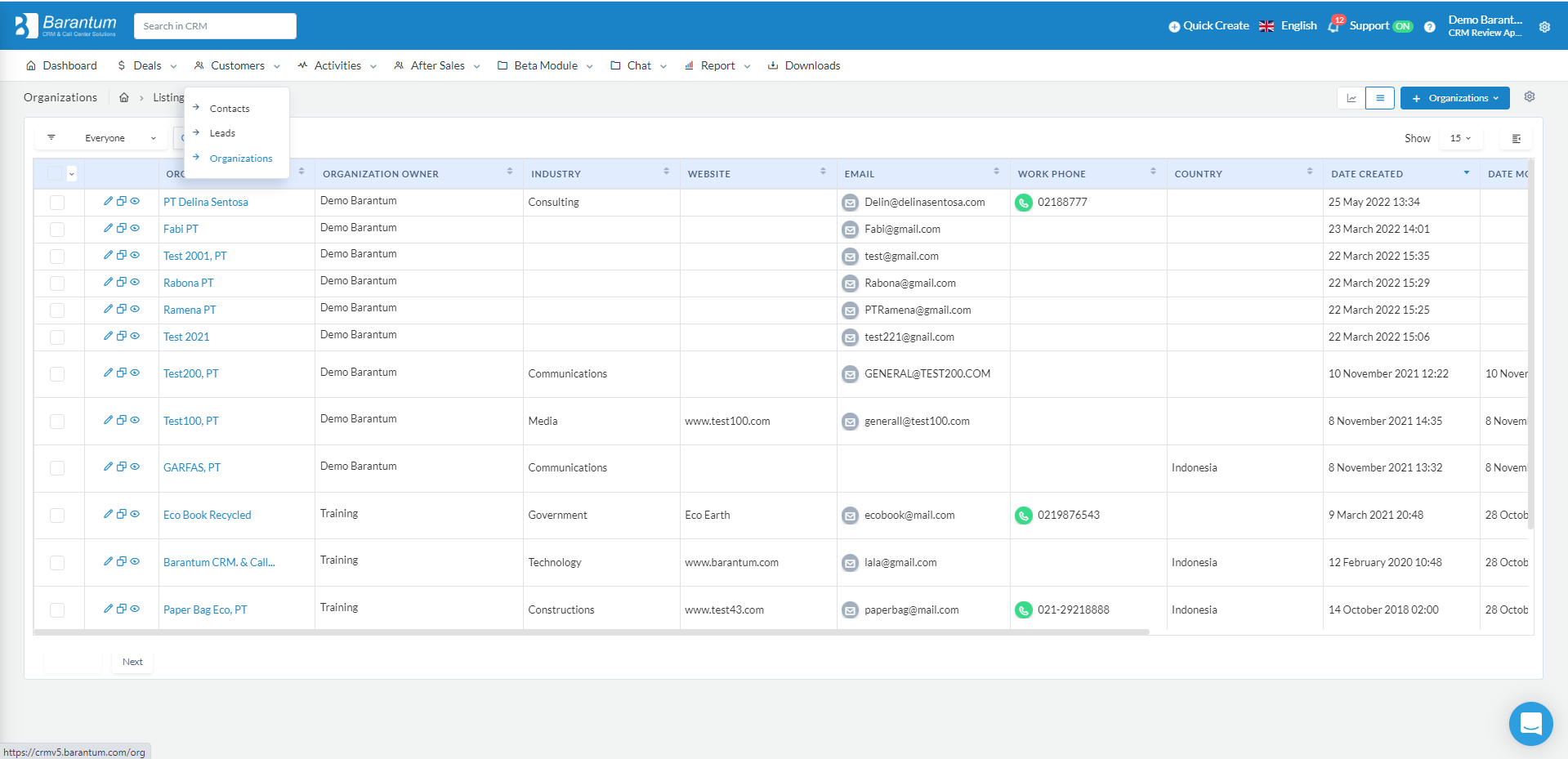Click the UK flag language icon

coord(1266,26)
